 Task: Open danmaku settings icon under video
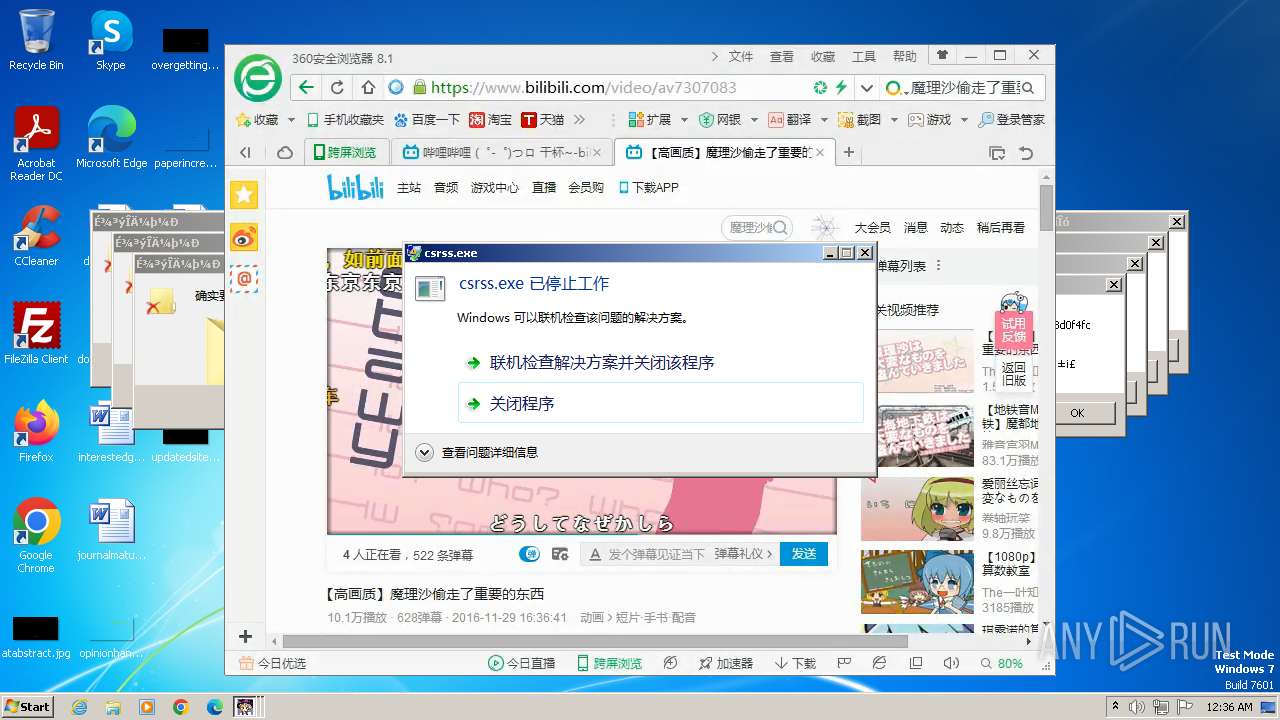pyautogui.click(x=560, y=554)
